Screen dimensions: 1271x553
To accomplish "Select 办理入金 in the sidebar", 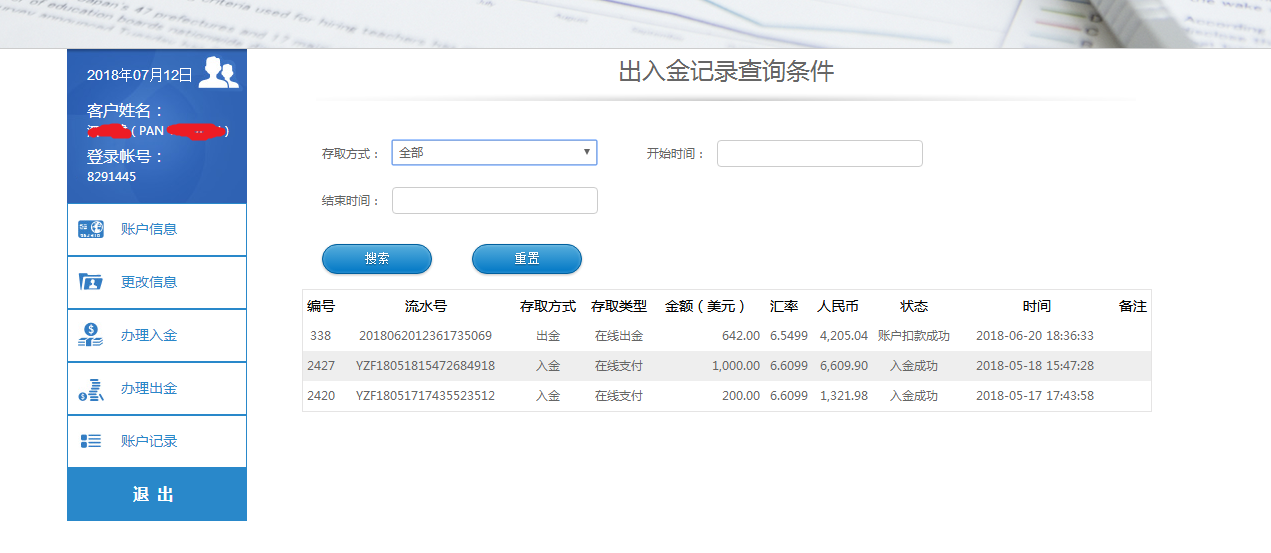I will pyautogui.click(x=149, y=335).
